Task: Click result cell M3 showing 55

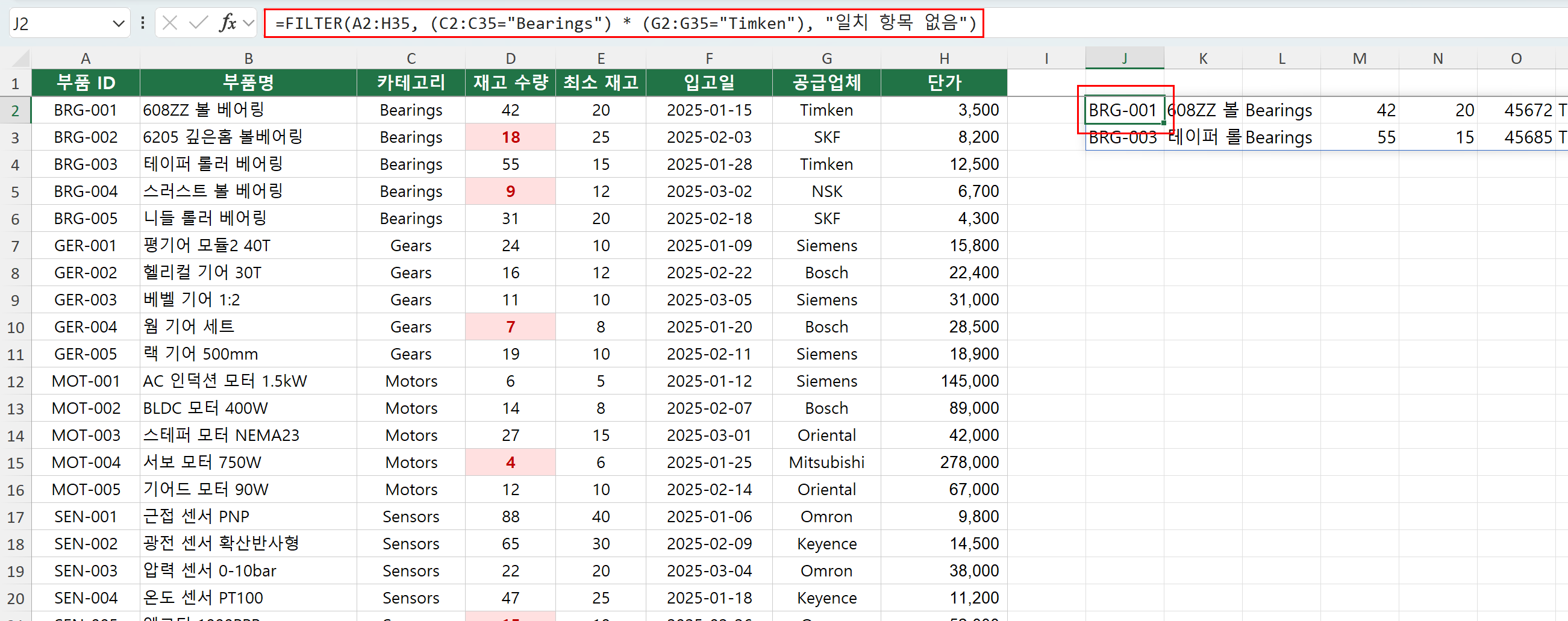Action: point(1359,137)
